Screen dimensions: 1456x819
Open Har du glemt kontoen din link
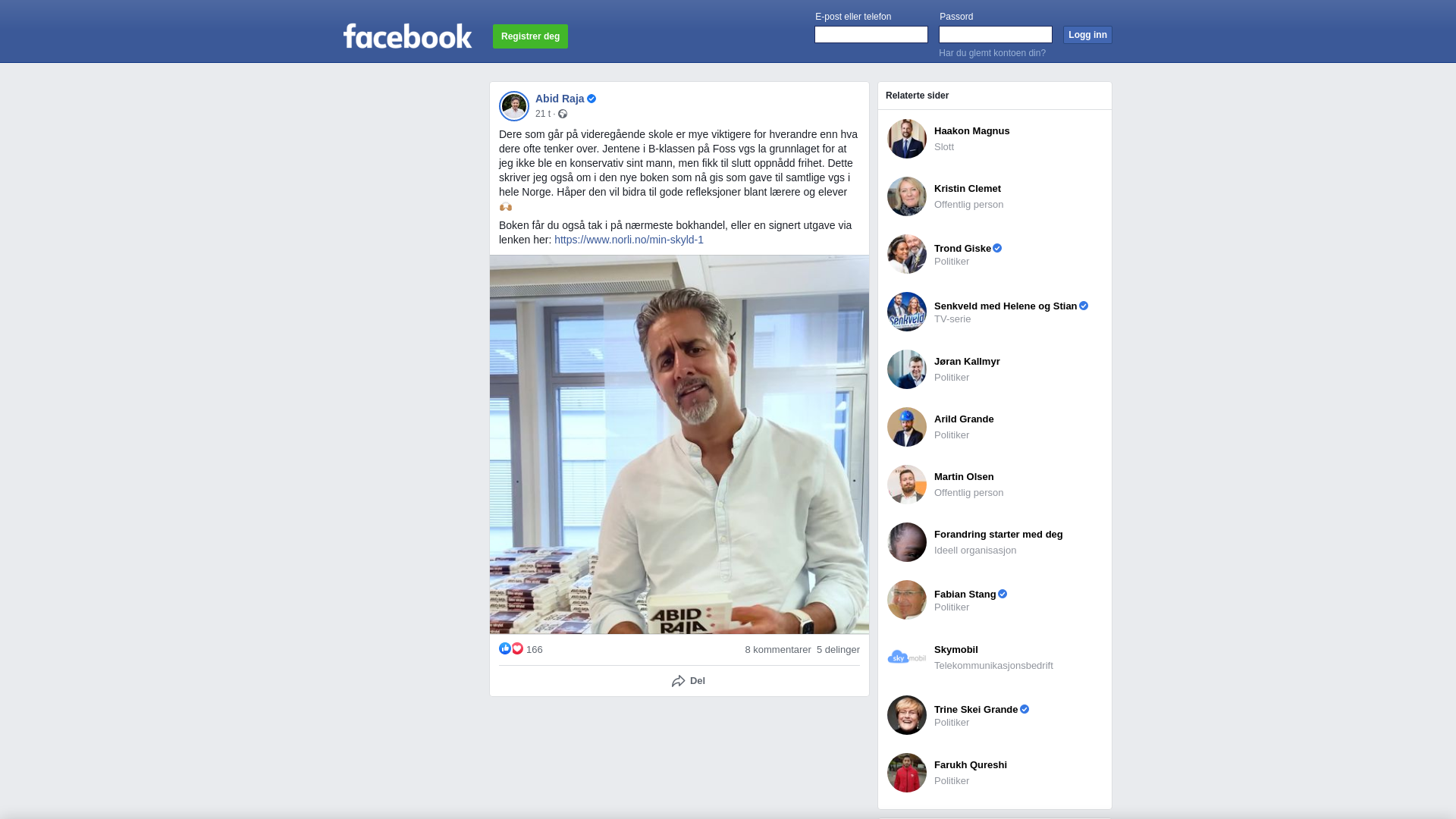coord(992,53)
